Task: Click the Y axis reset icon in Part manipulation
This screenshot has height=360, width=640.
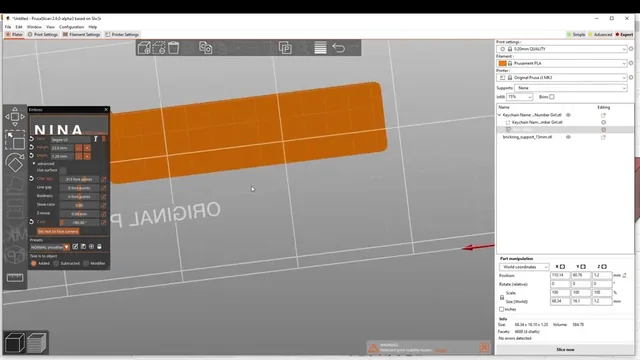Action: [583, 267]
